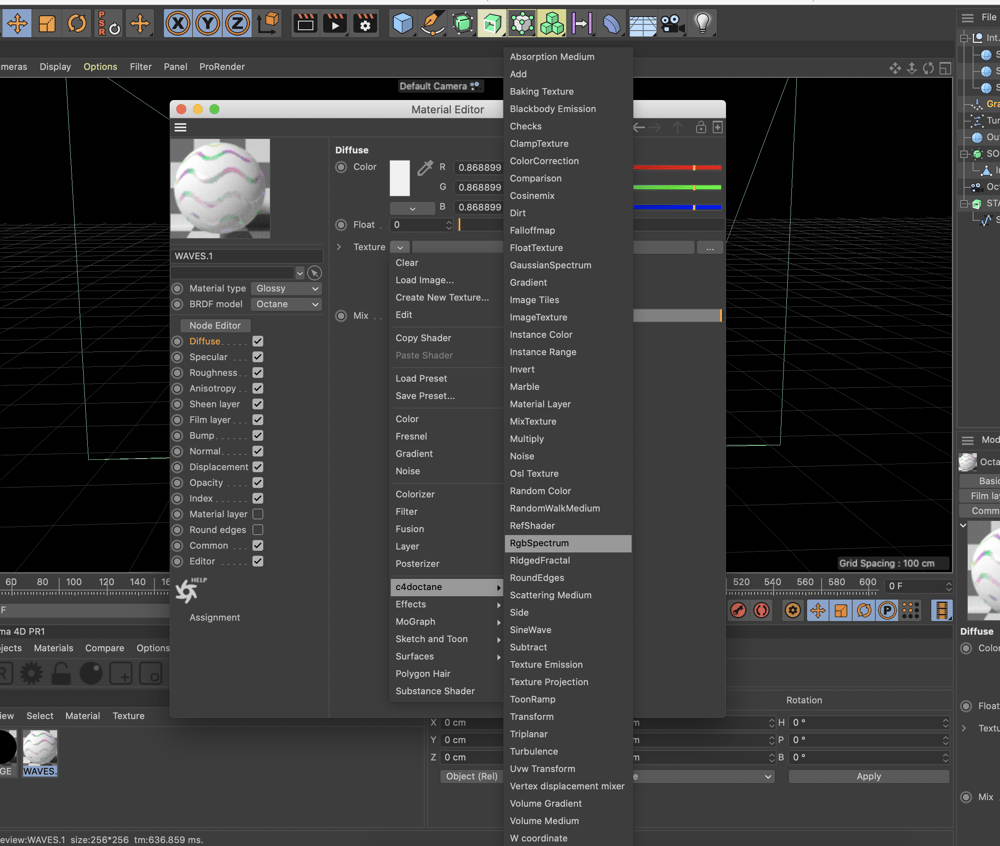
Task: Click the Floor environment grid icon
Action: click(x=643, y=24)
